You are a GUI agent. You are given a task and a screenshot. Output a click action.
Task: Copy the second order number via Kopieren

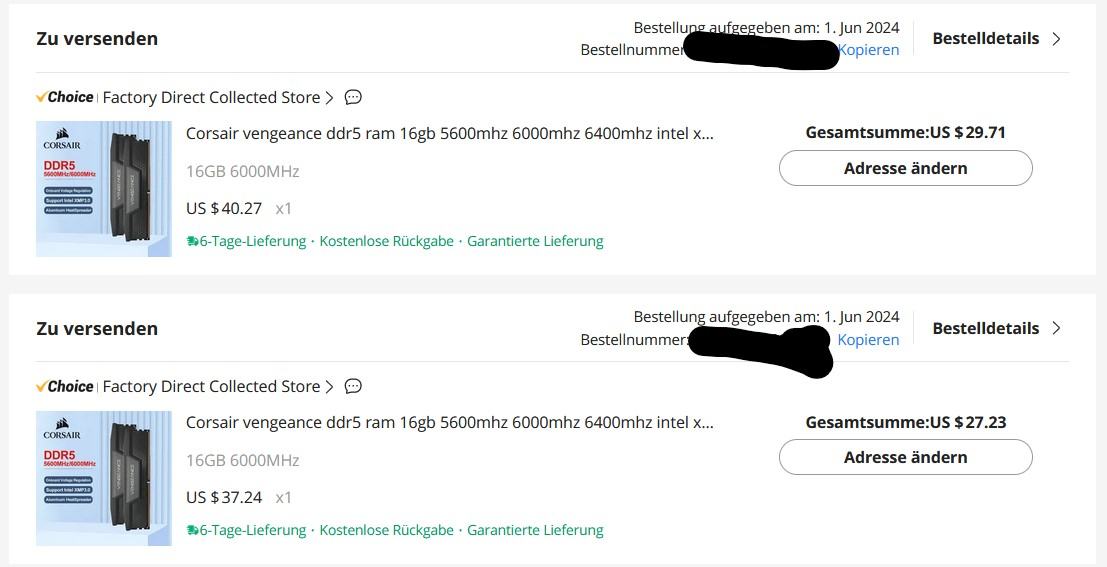(869, 339)
